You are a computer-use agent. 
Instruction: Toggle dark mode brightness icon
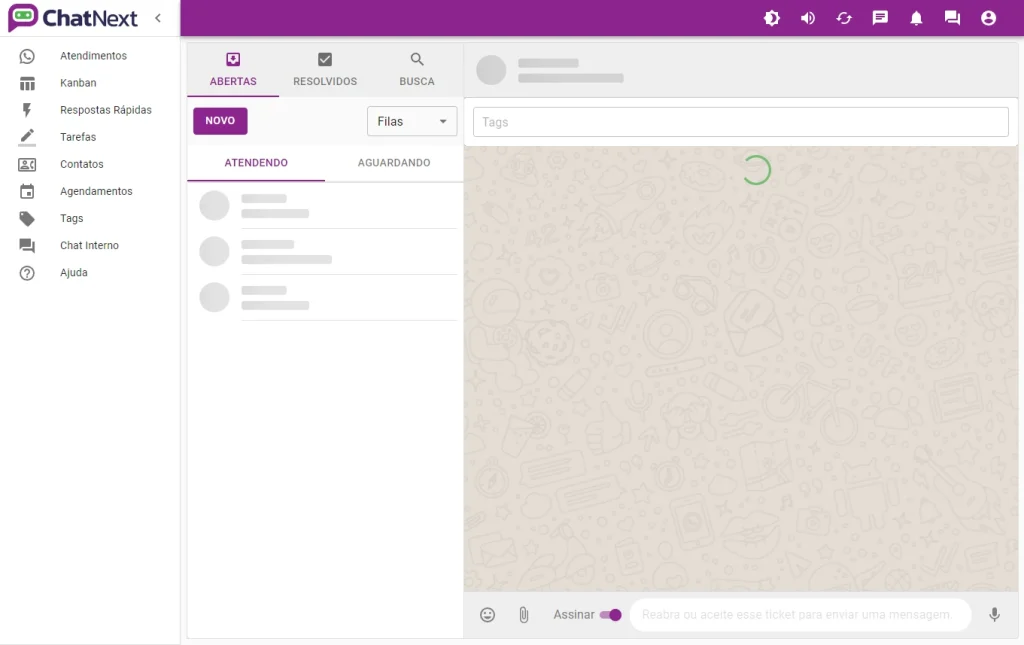click(772, 18)
